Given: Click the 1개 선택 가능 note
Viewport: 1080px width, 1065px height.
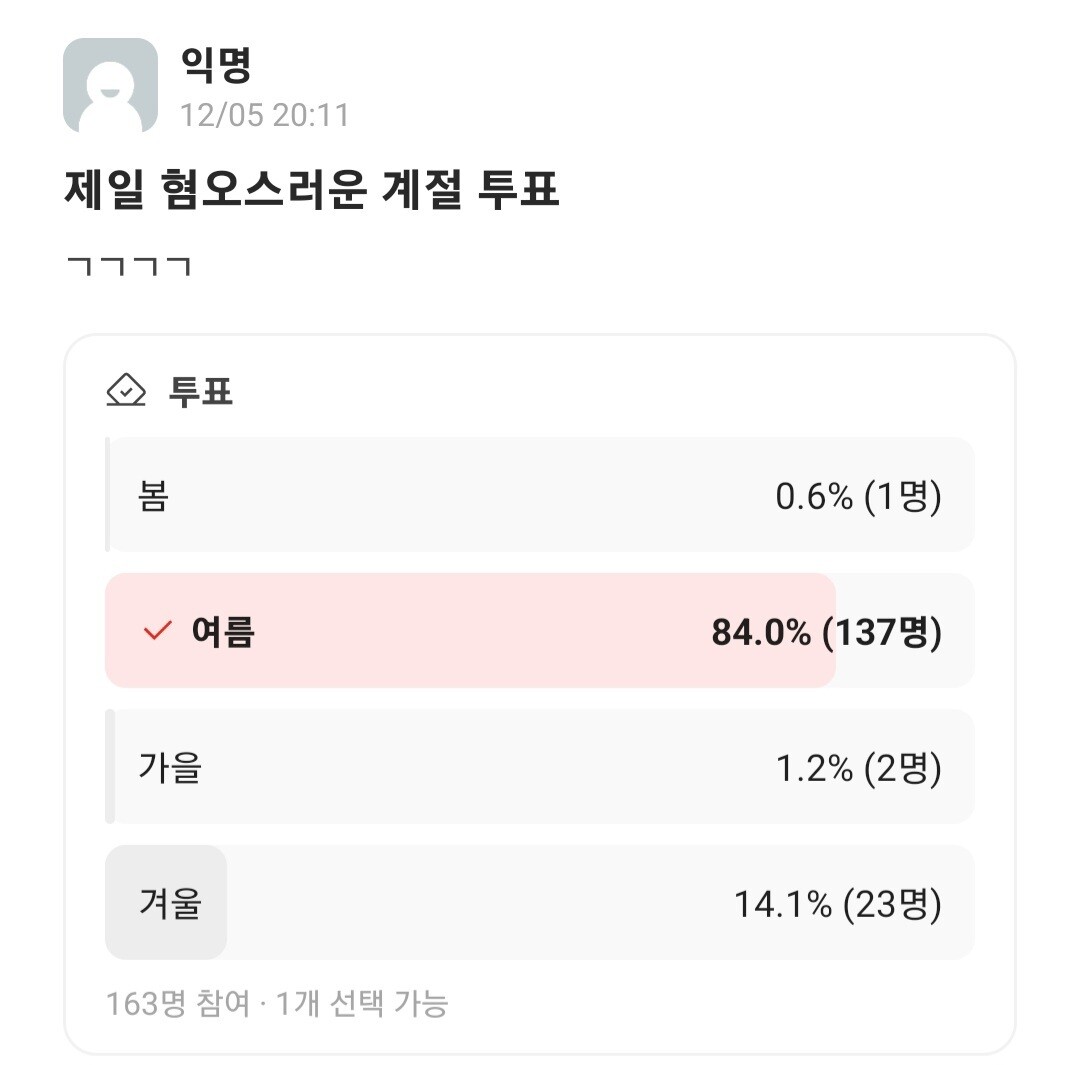Looking at the screenshot, I should pyautogui.click(x=362, y=1003).
